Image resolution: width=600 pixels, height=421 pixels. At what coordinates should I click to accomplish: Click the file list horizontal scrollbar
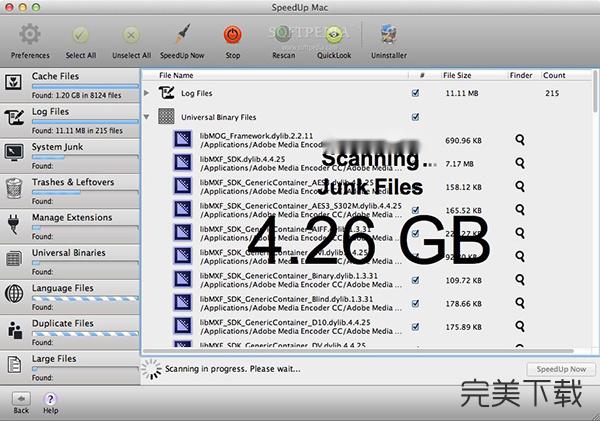click(358, 351)
